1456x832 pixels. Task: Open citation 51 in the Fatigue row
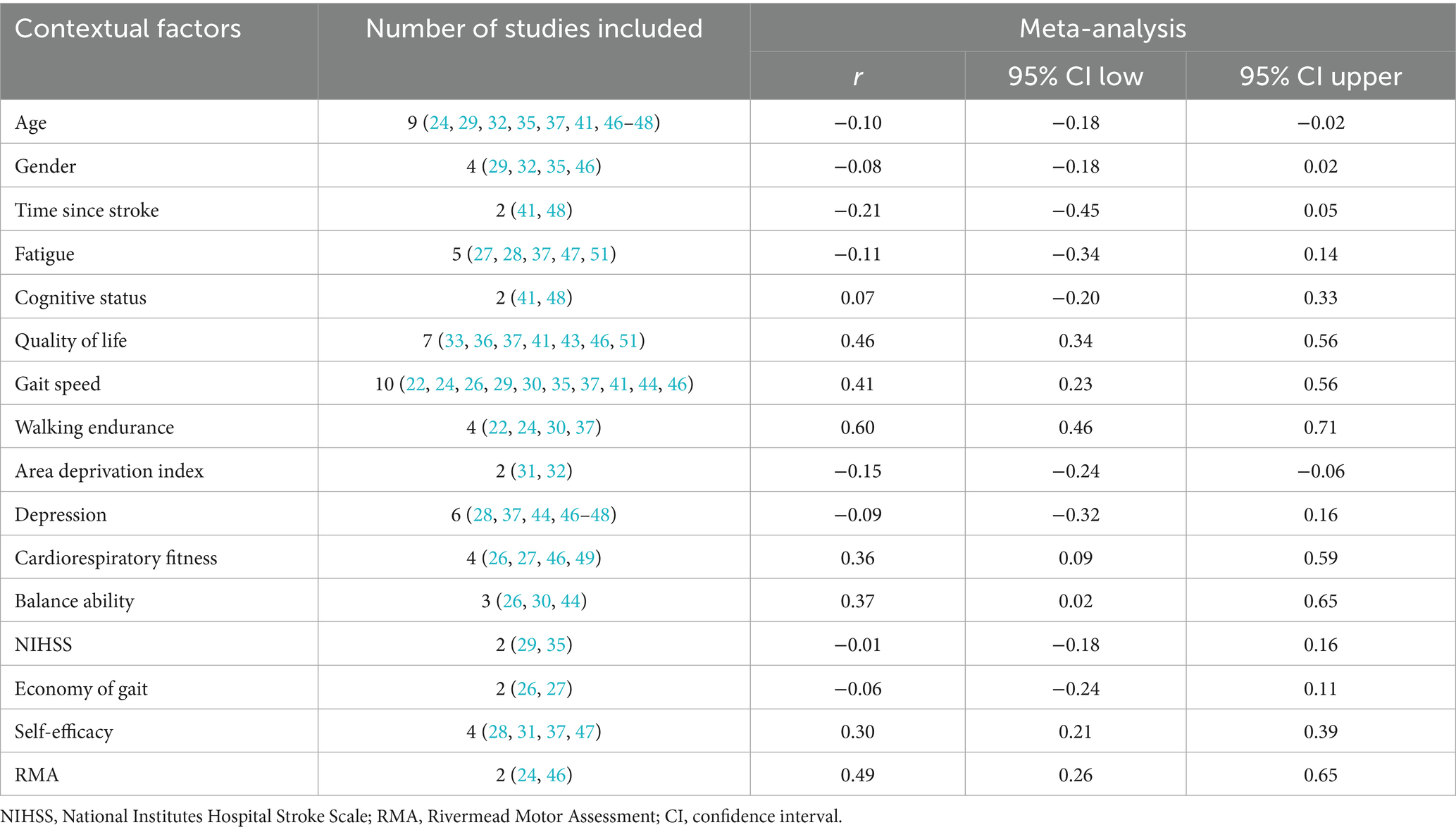point(599,254)
